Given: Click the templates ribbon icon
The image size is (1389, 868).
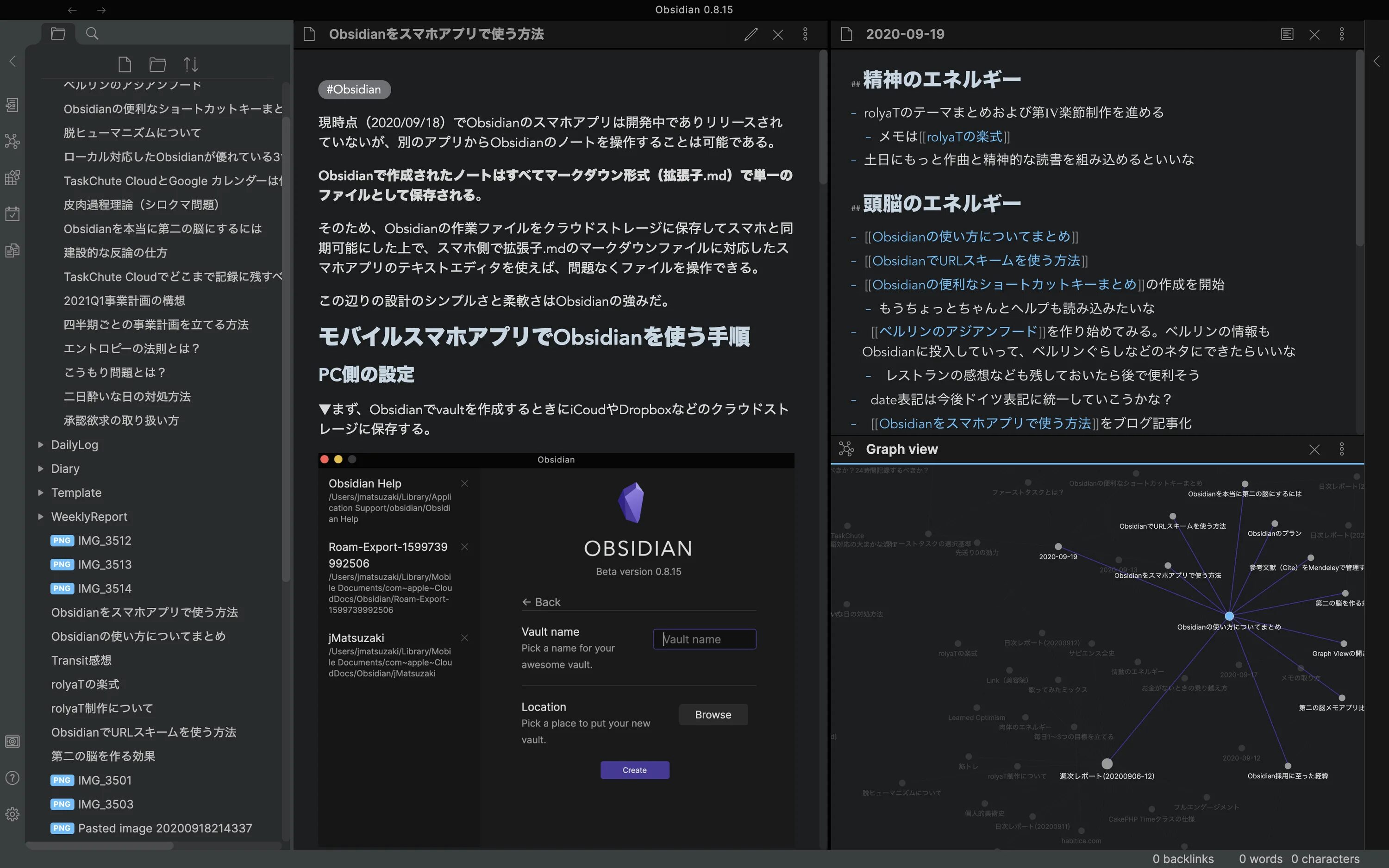Looking at the screenshot, I should tap(12, 250).
